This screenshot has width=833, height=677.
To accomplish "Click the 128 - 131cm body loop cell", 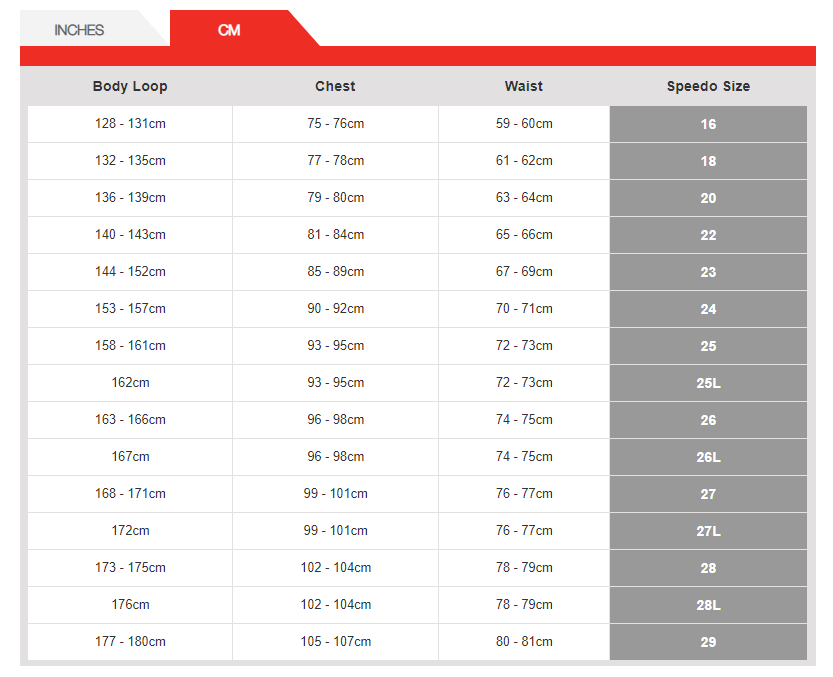I will tap(130, 124).
